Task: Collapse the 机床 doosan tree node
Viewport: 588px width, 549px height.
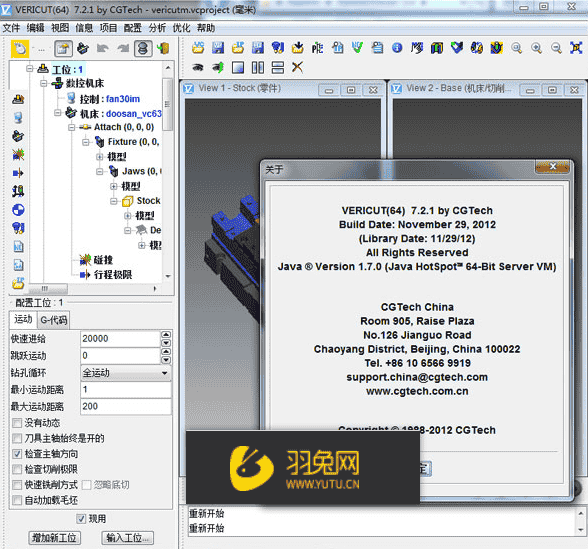Action: [57, 112]
